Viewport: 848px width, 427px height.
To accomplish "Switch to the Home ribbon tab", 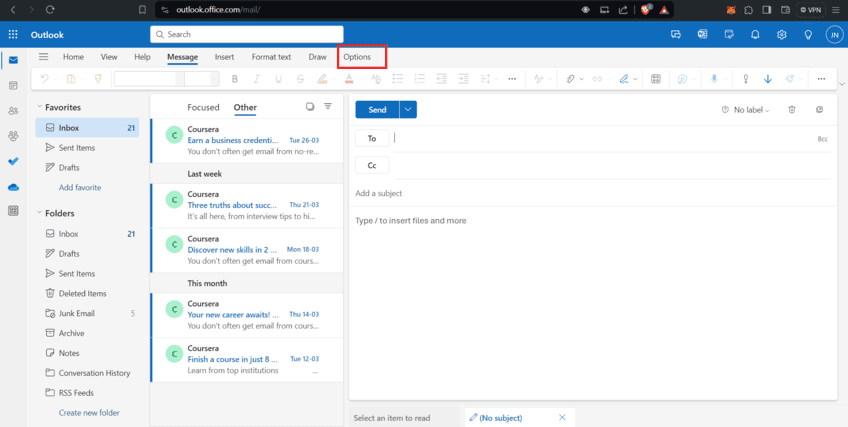I will [x=74, y=57].
